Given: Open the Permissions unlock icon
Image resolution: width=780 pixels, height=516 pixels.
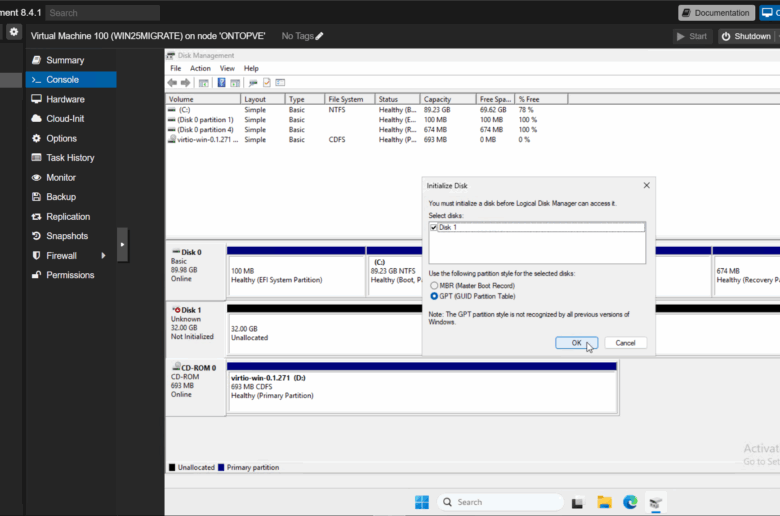Looking at the screenshot, I should 36,275.
